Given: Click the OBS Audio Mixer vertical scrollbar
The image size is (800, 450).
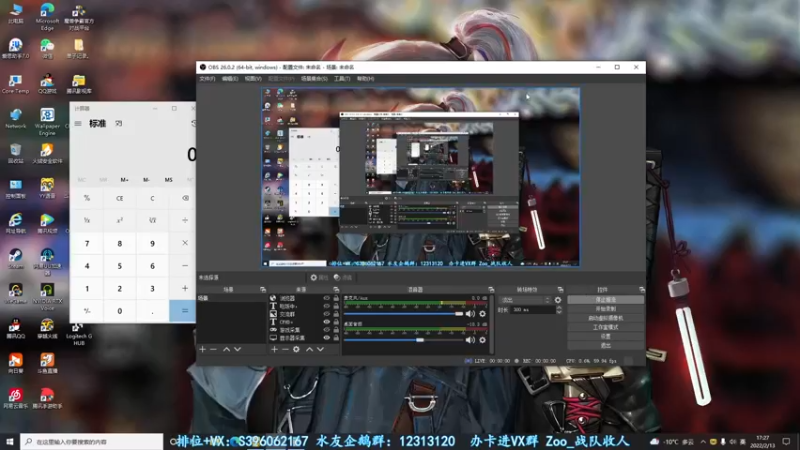Looking at the screenshot, I should (x=491, y=324).
